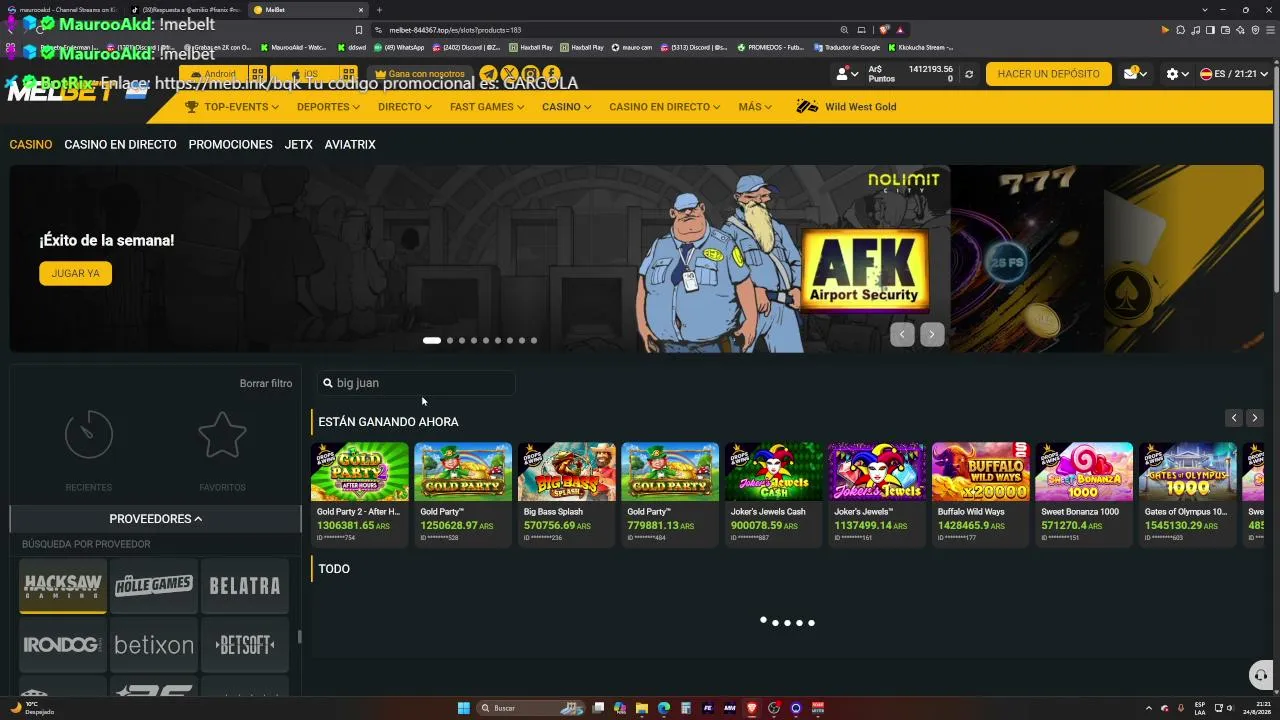
Task: Open the ES language and time dropdown
Action: (1234, 74)
